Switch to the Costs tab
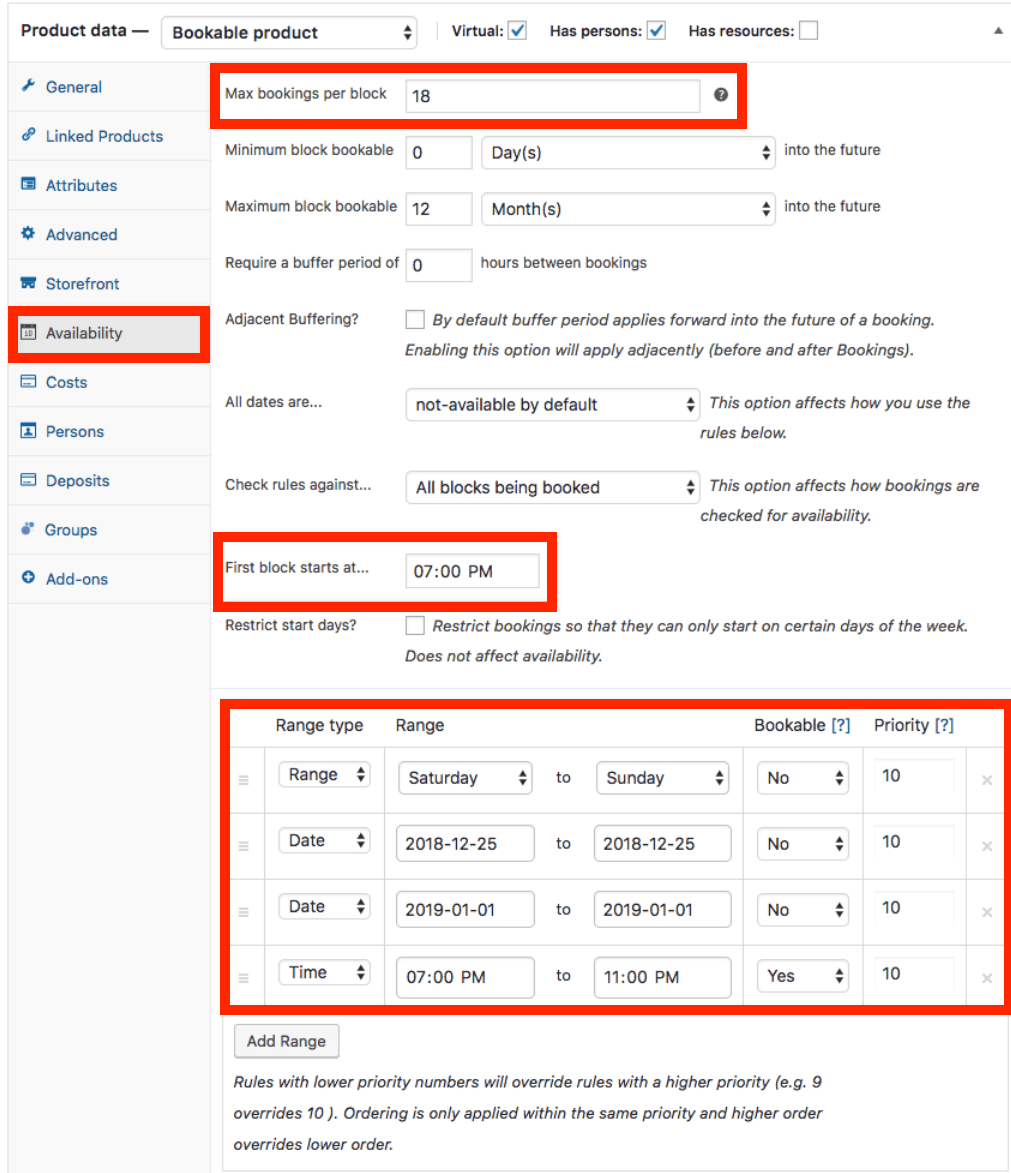Screen dimensions: 1011x1173 pos(66,382)
